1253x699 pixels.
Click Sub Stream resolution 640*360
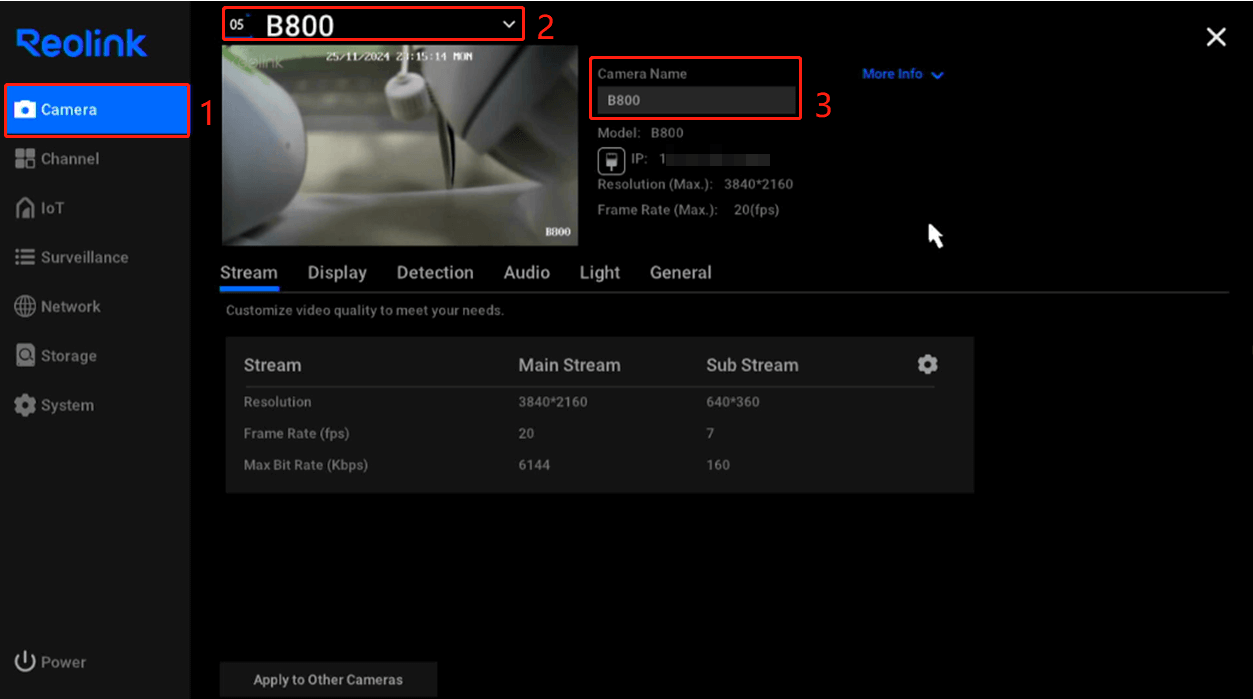735,402
